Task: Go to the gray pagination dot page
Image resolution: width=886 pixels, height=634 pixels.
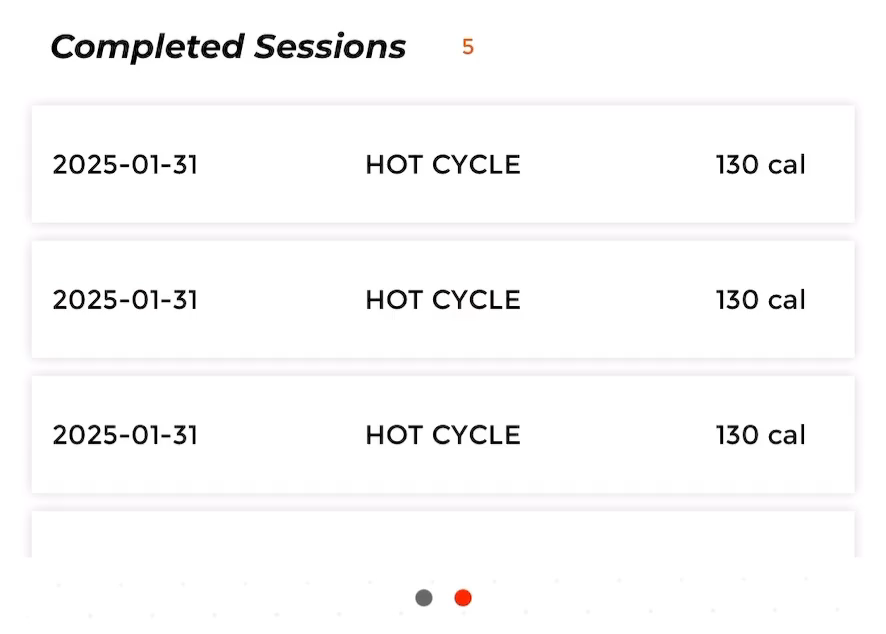Action: 424,597
